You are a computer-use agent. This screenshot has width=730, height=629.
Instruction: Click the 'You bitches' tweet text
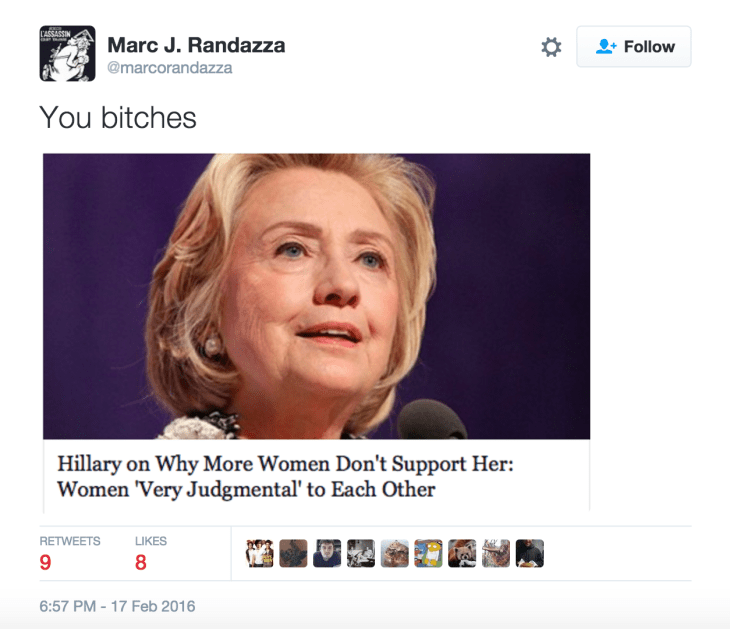tap(118, 117)
